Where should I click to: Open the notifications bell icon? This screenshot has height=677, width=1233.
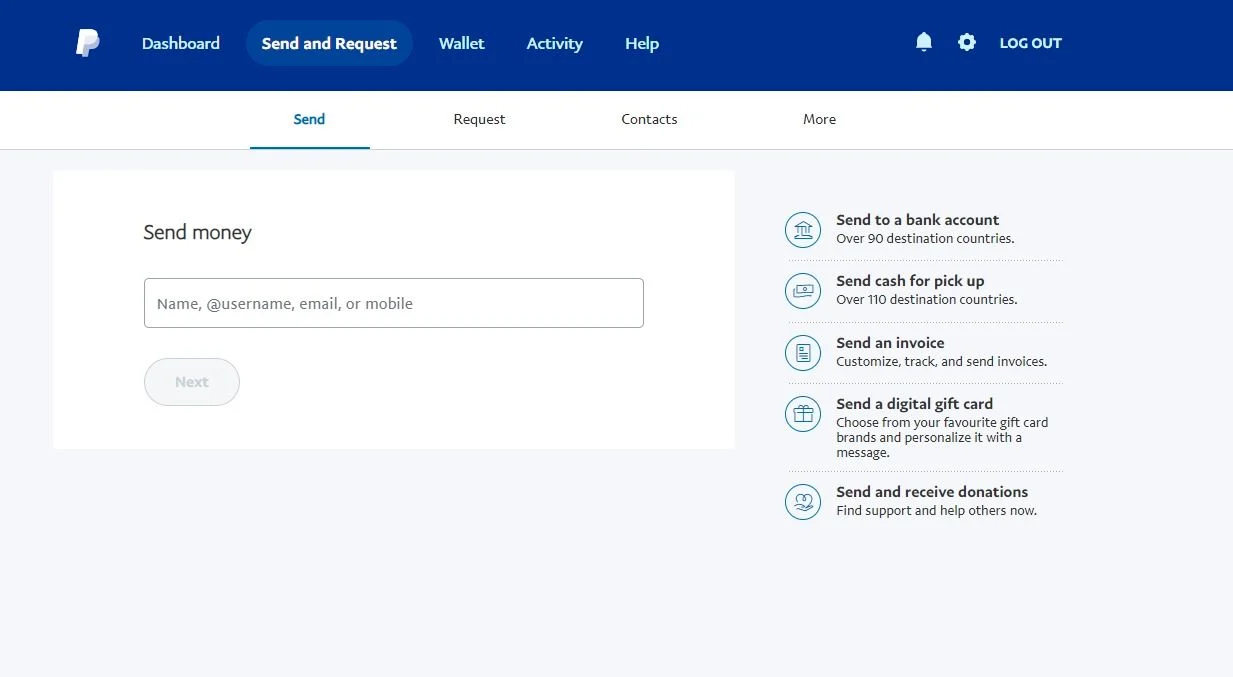tap(924, 42)
